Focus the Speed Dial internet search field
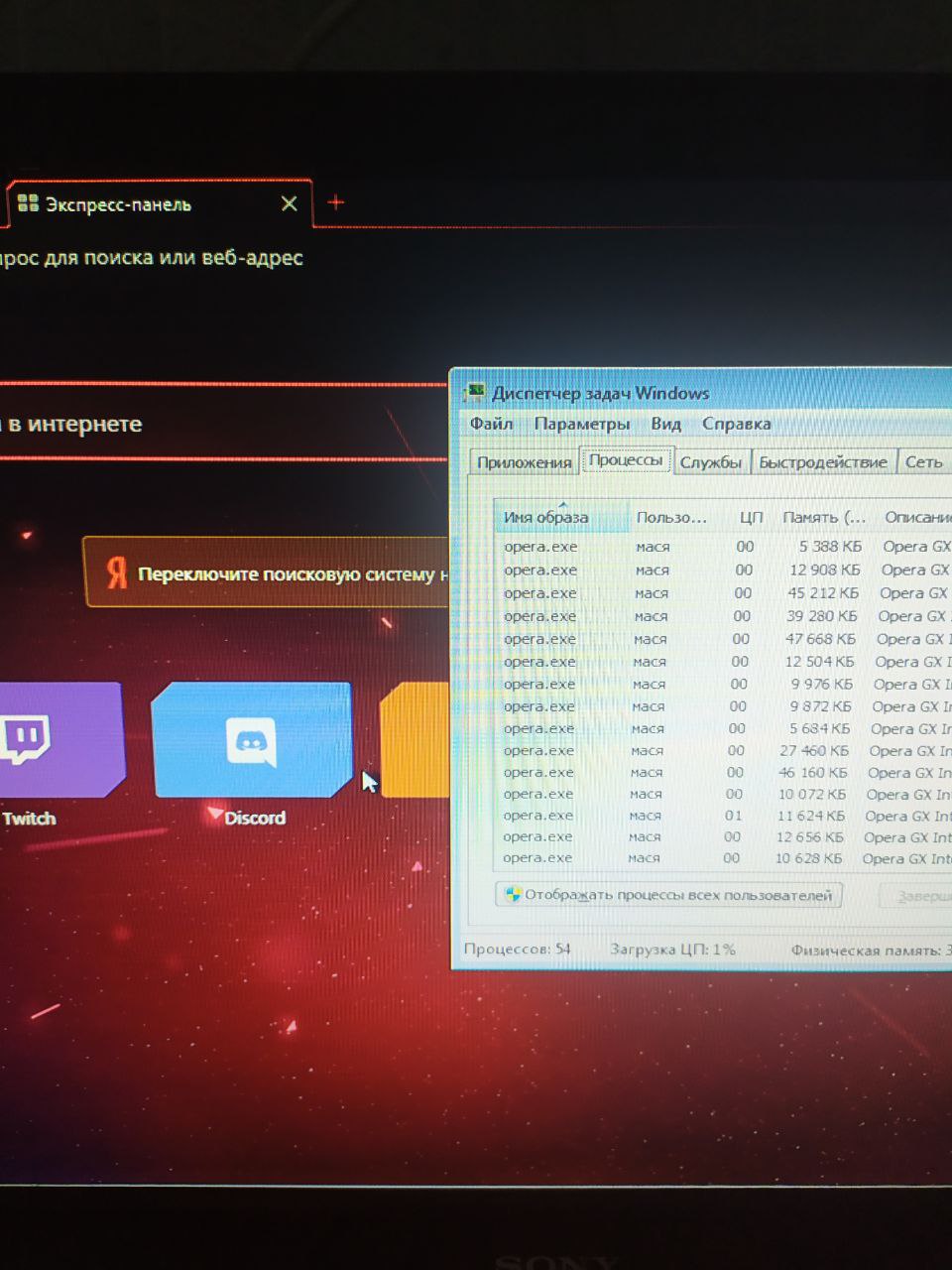 tap(223, 424)
